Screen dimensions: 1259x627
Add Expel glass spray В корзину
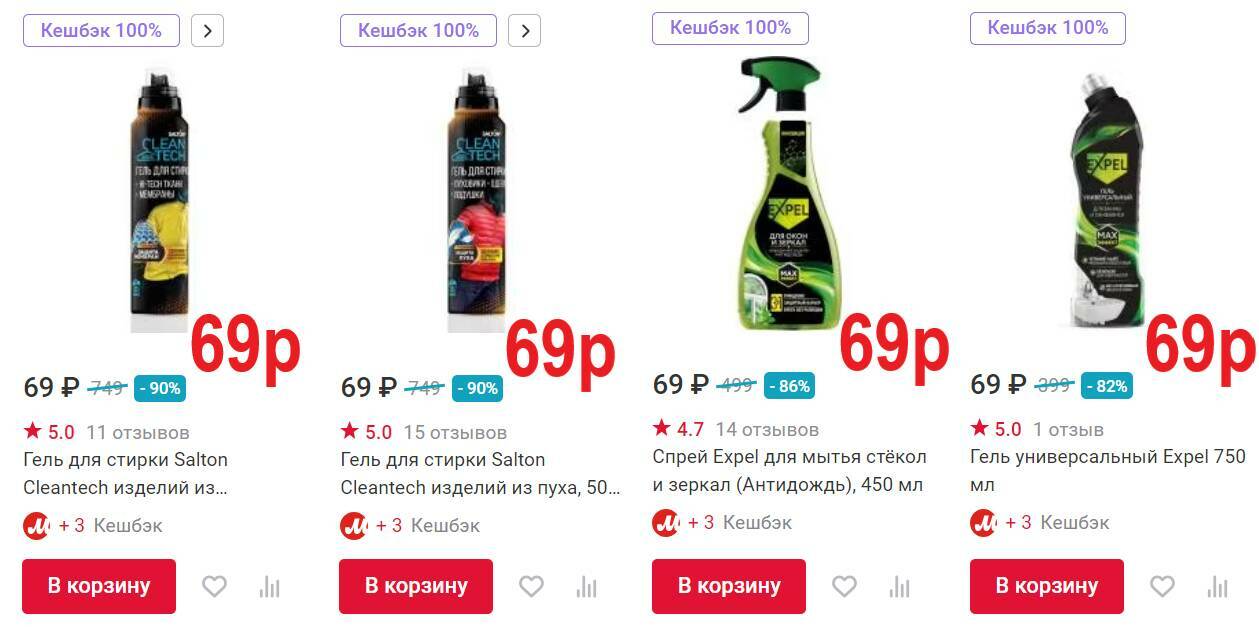[x=729, y=586]
